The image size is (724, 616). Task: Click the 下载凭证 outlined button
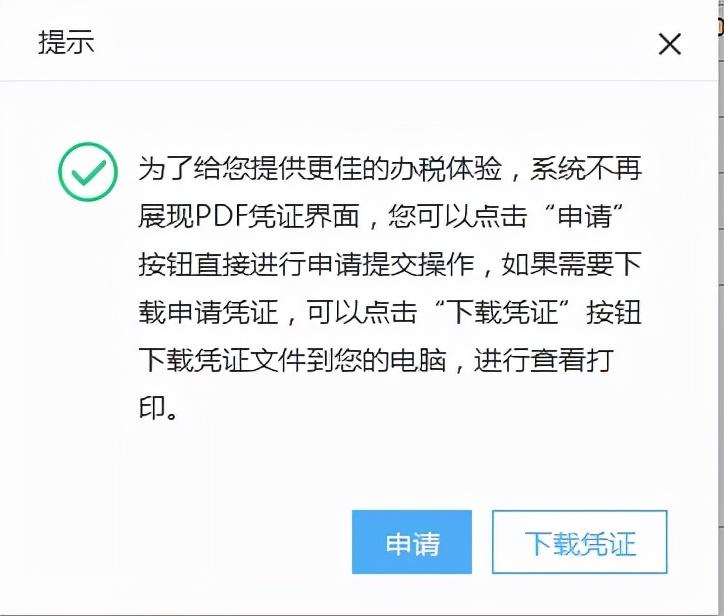pyautogui.click(x=579, y=542)
